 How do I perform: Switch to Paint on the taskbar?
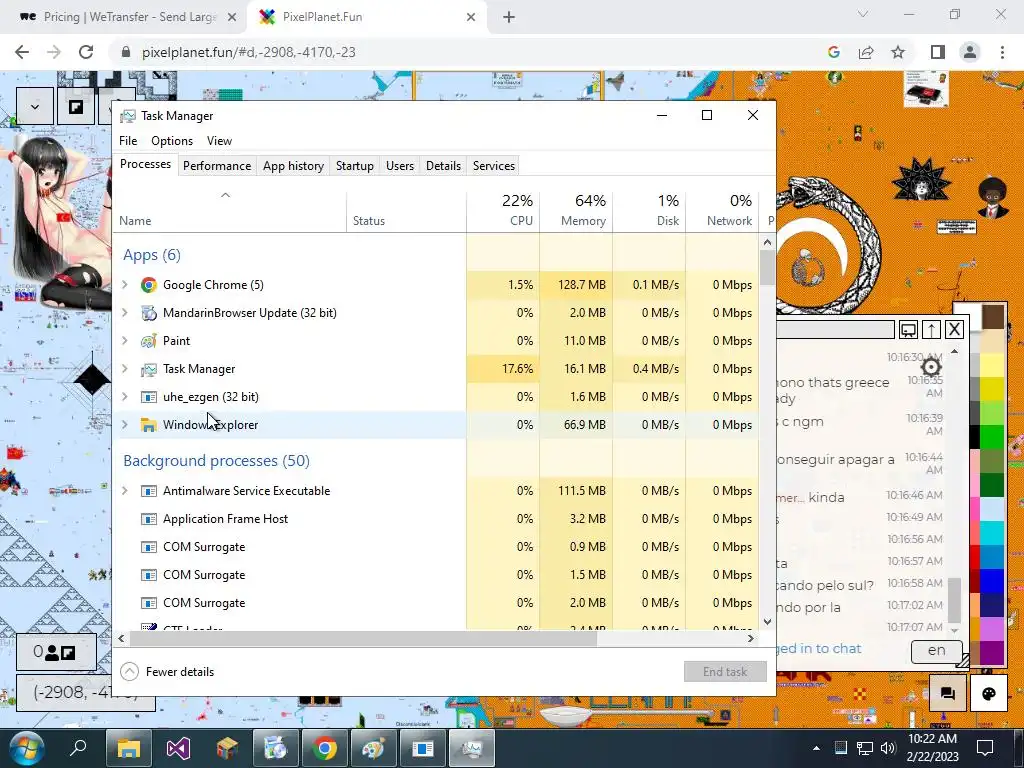pyautogui.click(x=374, y=748)
